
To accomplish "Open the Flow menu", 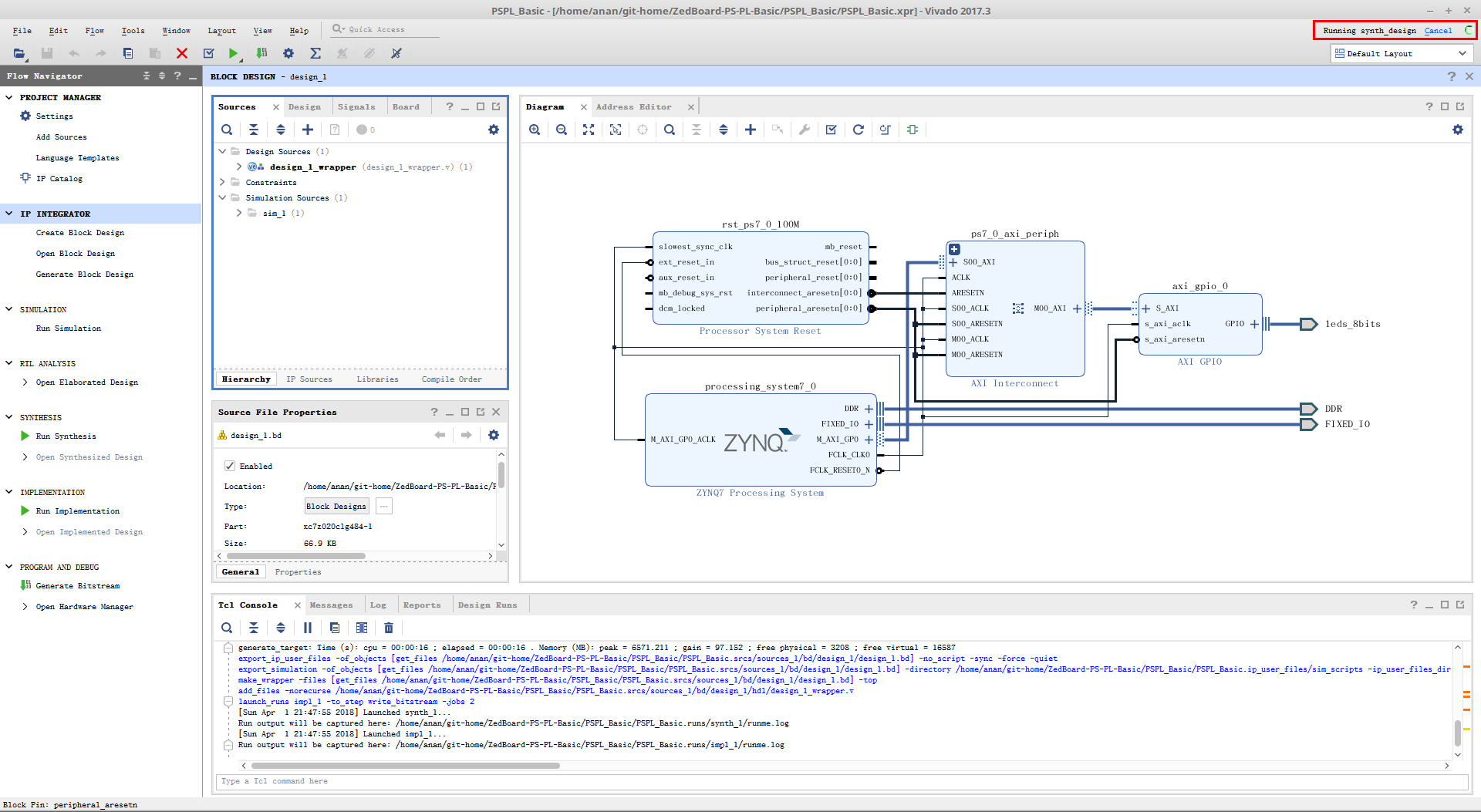I will (x=95, y=31).
